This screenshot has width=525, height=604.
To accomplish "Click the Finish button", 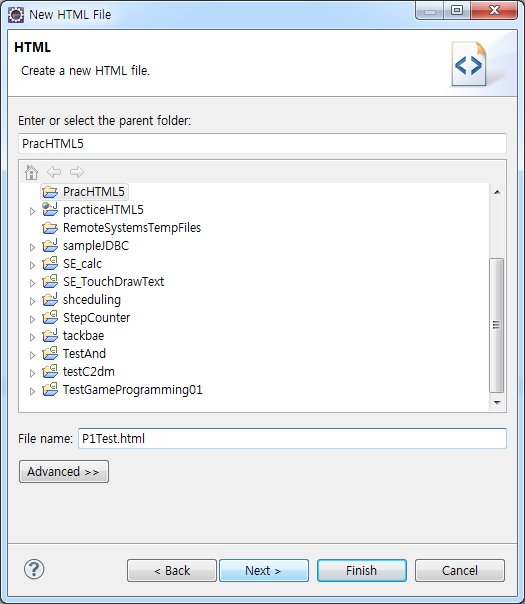I will pyautogui.click(x=362, y=570).
